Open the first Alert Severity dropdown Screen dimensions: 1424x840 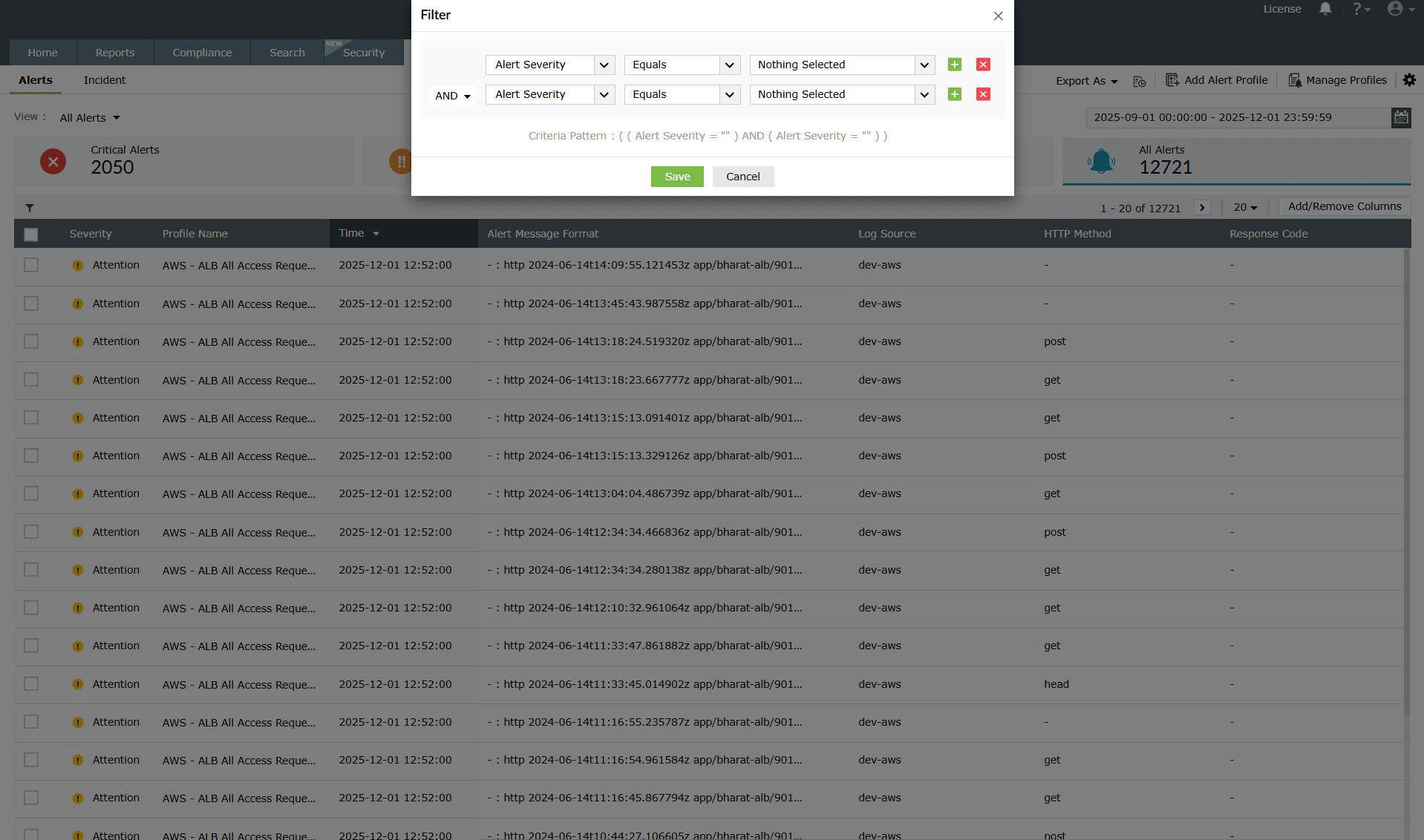pyautogui.click(x=549, y=65)
